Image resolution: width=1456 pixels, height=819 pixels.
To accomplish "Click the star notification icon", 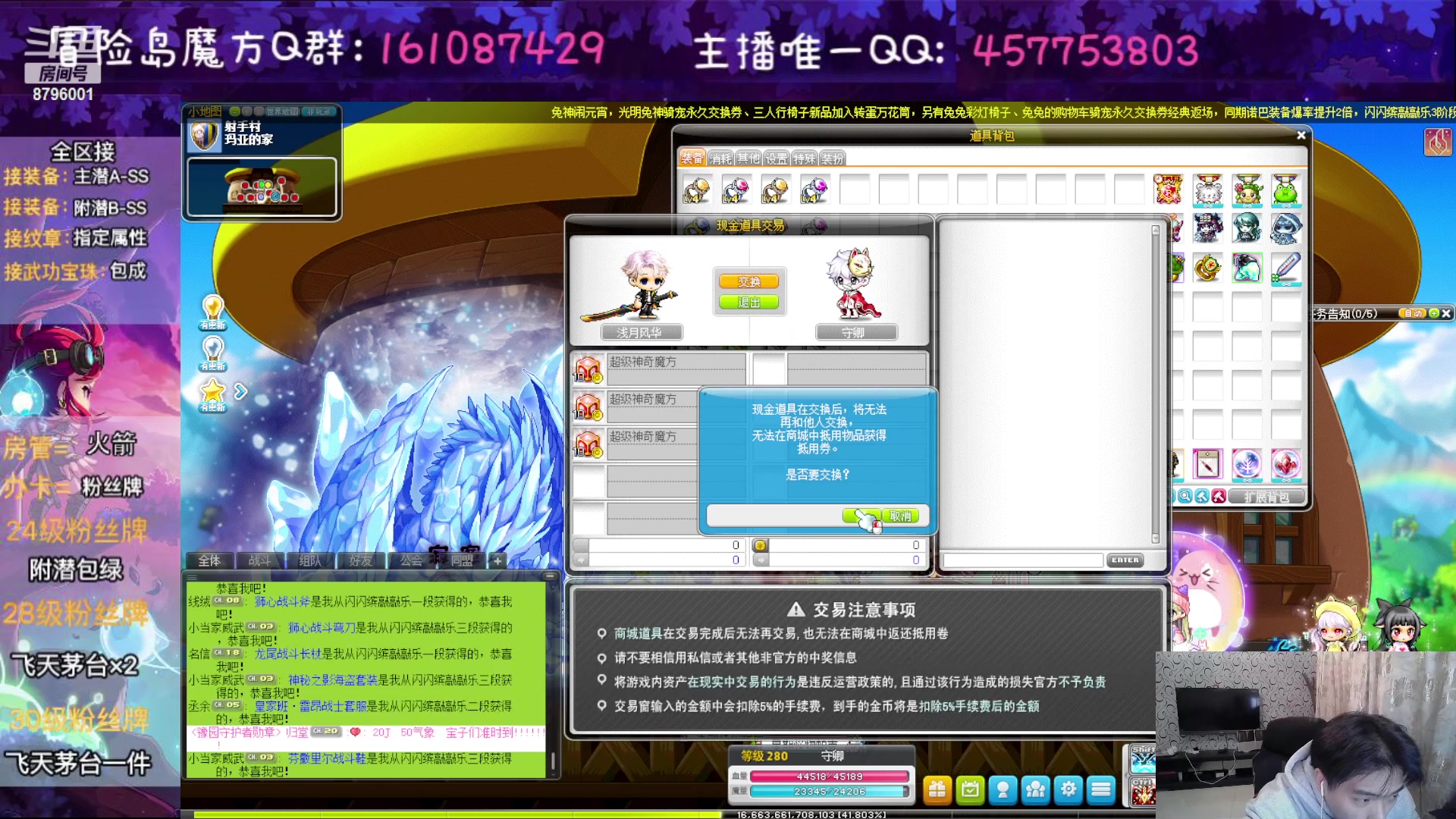I will click(213, 395).
